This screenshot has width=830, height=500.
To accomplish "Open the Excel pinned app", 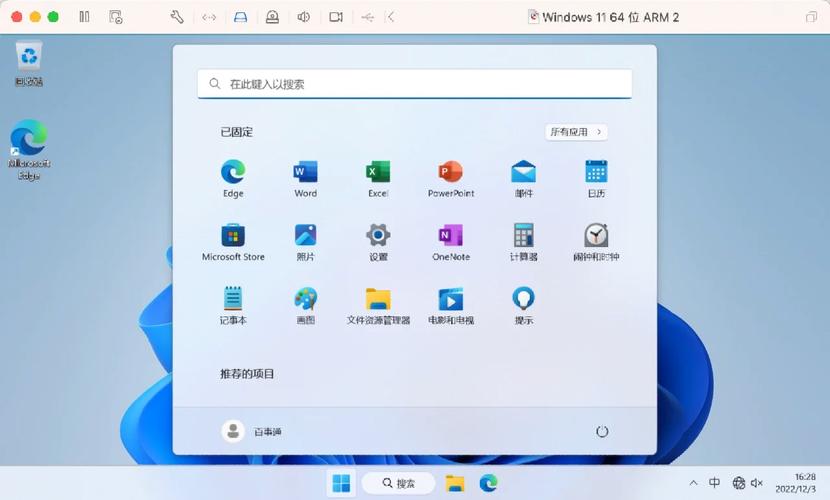I will (x=378, y=178).
